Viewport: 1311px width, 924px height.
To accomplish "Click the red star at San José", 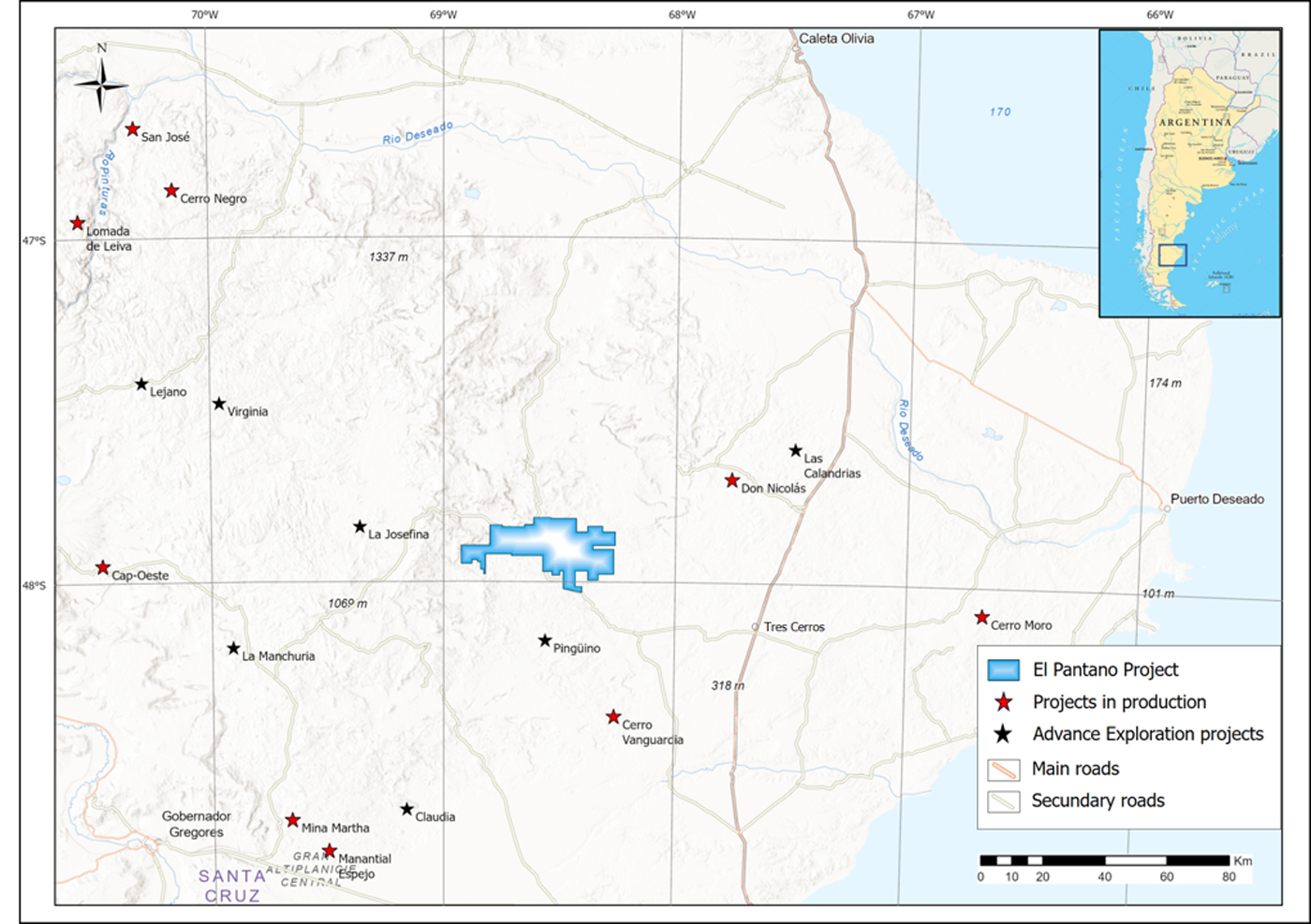I will [x=133, y=129].
